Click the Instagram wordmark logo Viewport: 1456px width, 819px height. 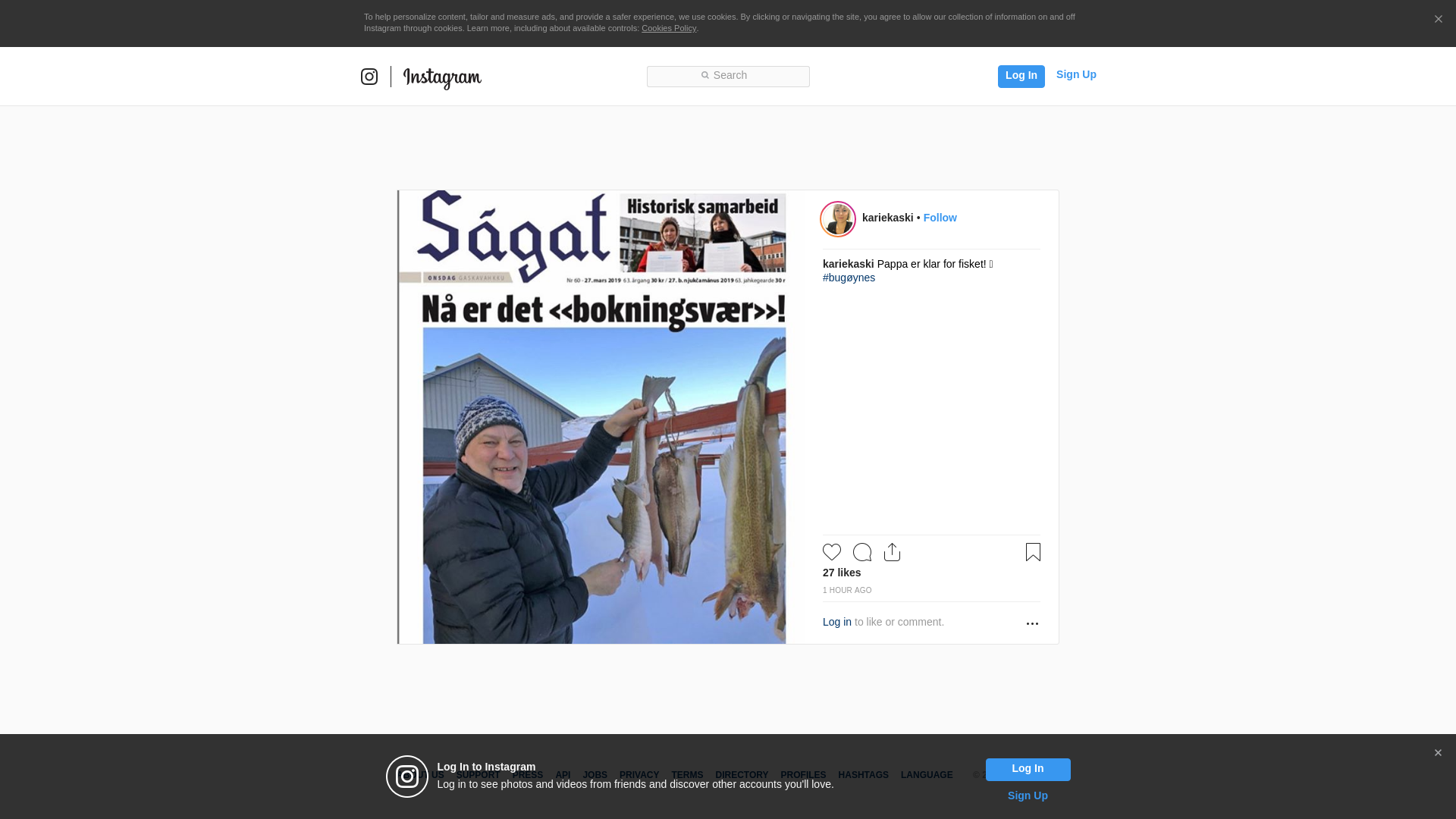(x=442, y=78)
